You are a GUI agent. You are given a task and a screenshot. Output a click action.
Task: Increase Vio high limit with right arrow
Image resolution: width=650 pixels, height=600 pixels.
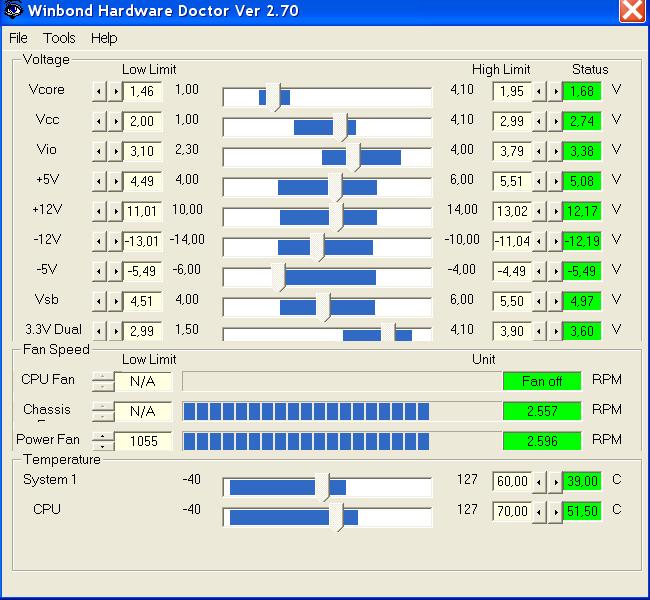tap(555, 151)
